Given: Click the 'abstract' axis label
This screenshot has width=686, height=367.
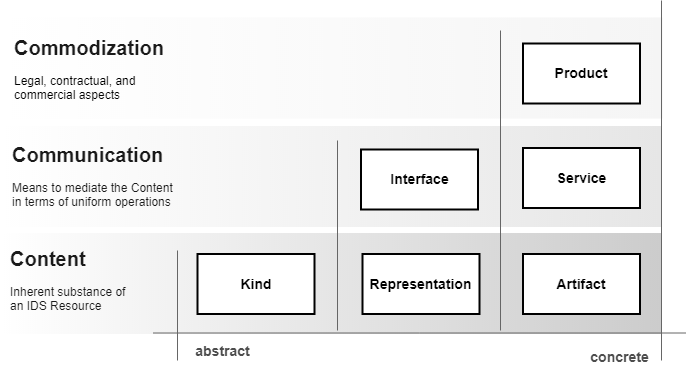Looking at the screenshot, I should coord(223,351).
